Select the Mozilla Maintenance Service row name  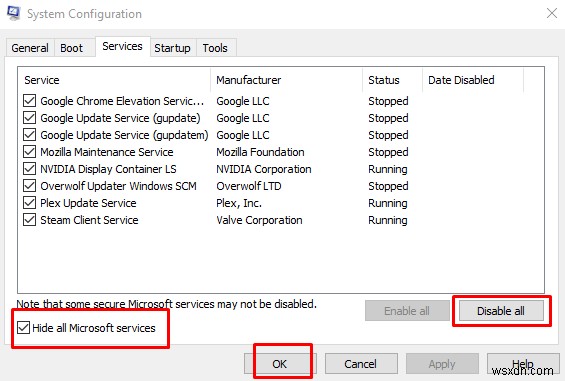point(107,152)
